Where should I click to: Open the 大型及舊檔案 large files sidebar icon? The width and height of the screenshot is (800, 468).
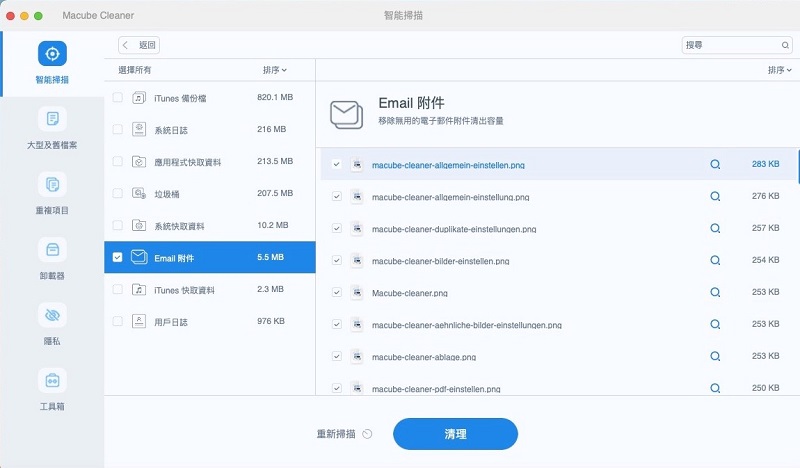pos(52,119)
